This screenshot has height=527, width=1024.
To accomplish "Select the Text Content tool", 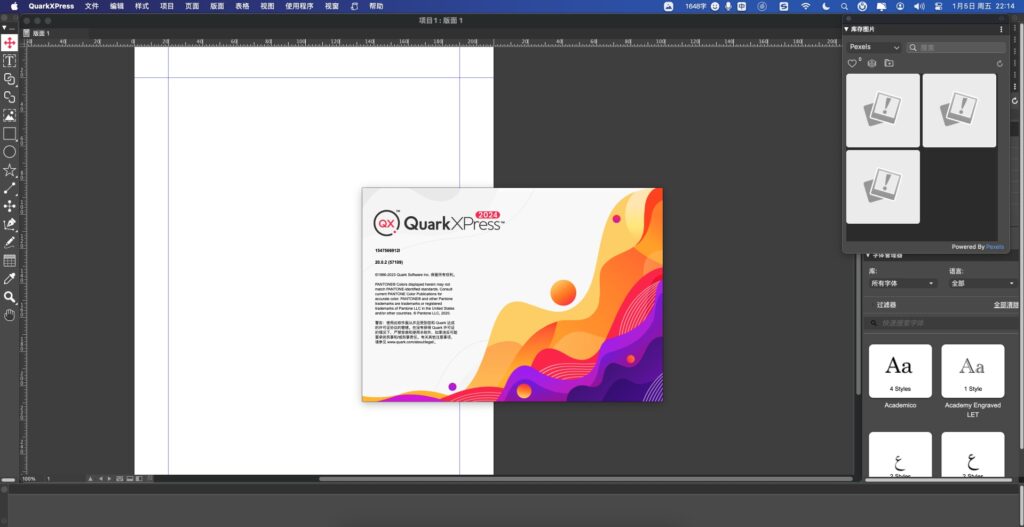I will pos(9,61).
